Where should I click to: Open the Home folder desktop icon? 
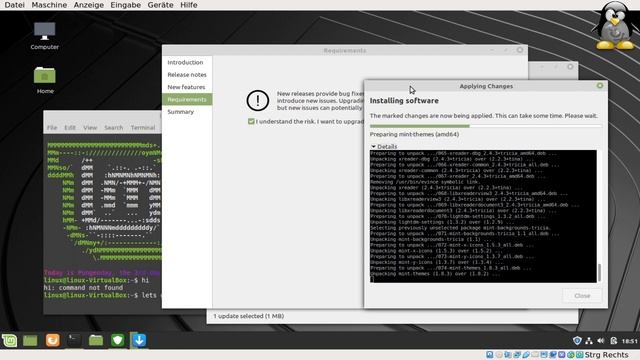pyautogui.click(x=45, y=80)
